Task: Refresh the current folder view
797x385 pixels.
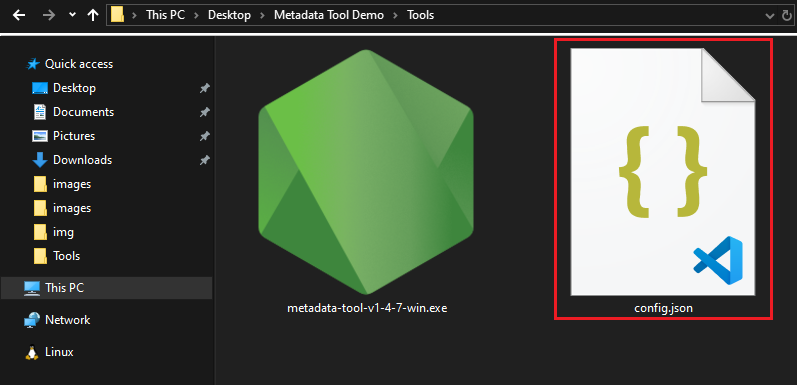Action: coord(787,16)
